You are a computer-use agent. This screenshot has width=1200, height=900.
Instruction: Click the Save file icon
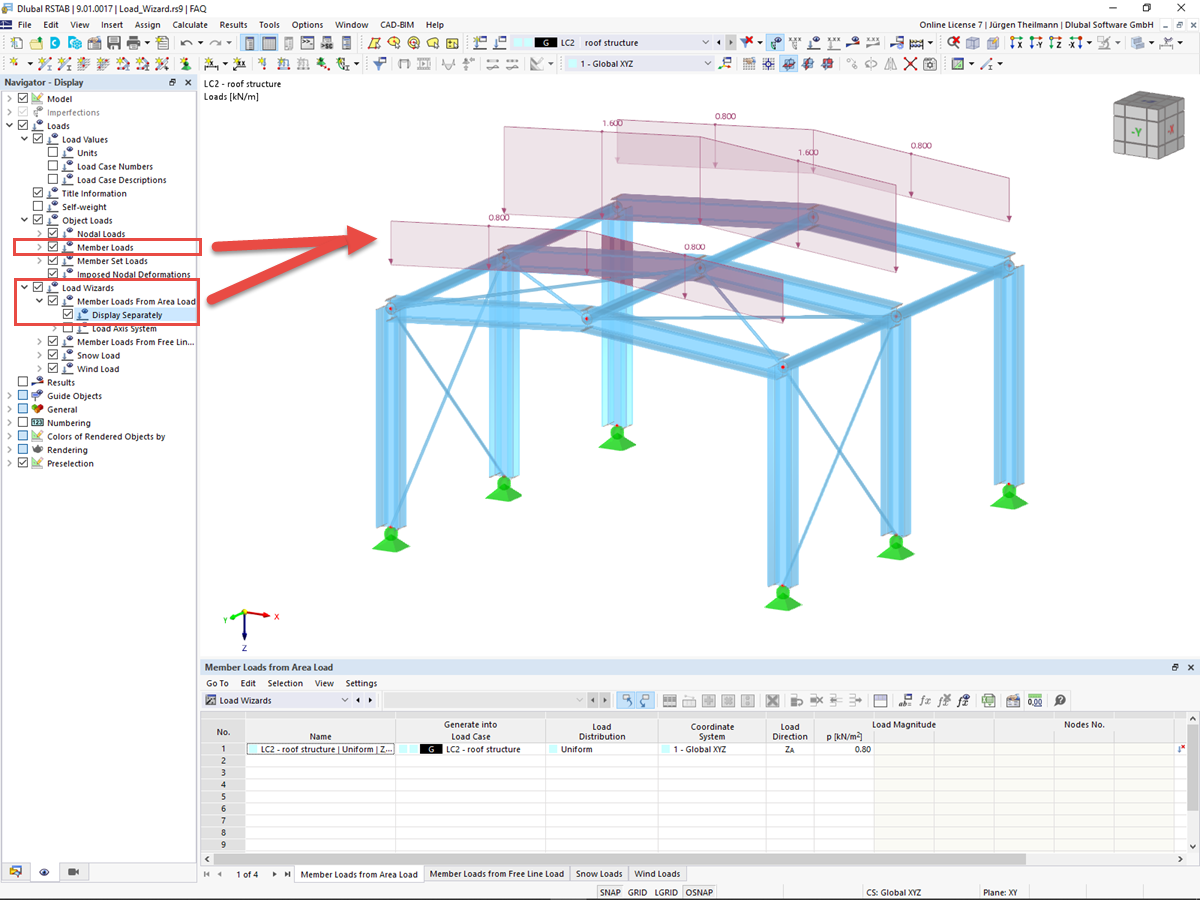point(114,43)
